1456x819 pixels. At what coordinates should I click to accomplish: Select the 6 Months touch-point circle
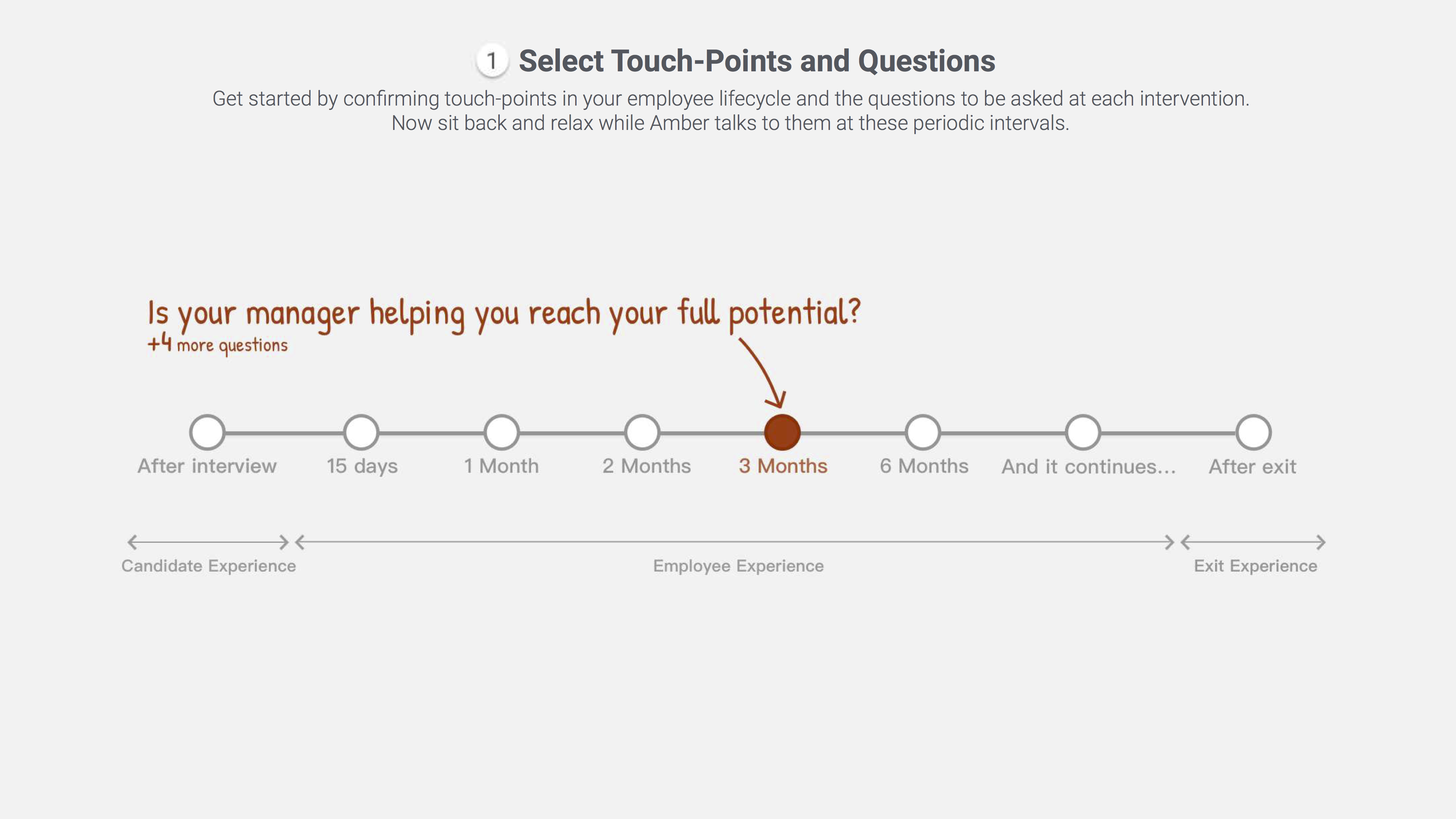pos(923,432)
